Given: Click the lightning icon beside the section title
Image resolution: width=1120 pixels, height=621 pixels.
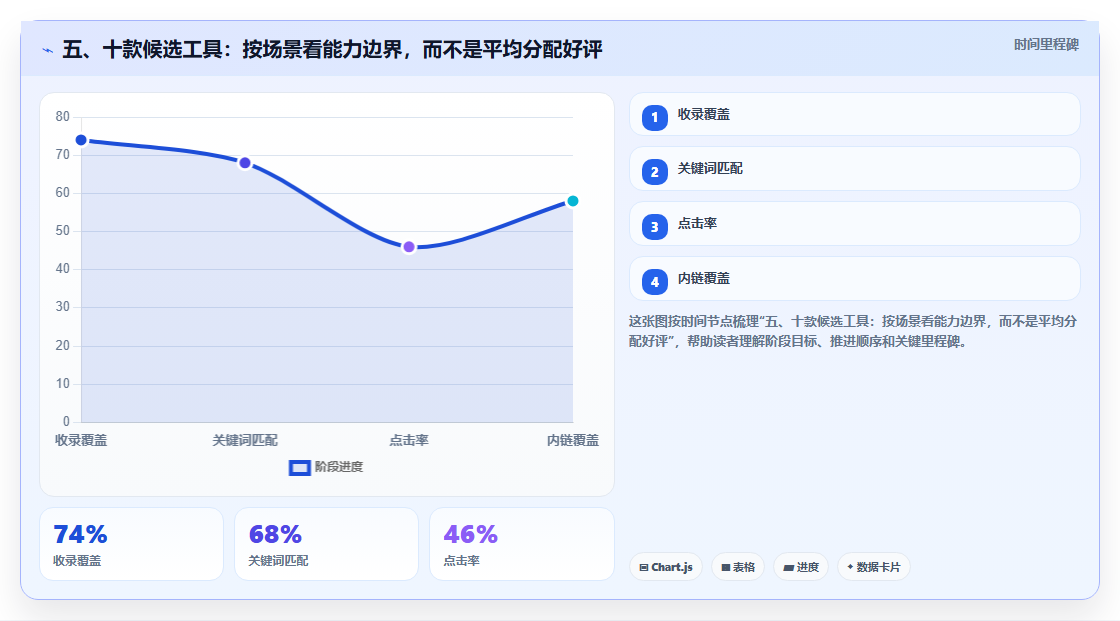Looking at the screenshot, I should (48, 50).
